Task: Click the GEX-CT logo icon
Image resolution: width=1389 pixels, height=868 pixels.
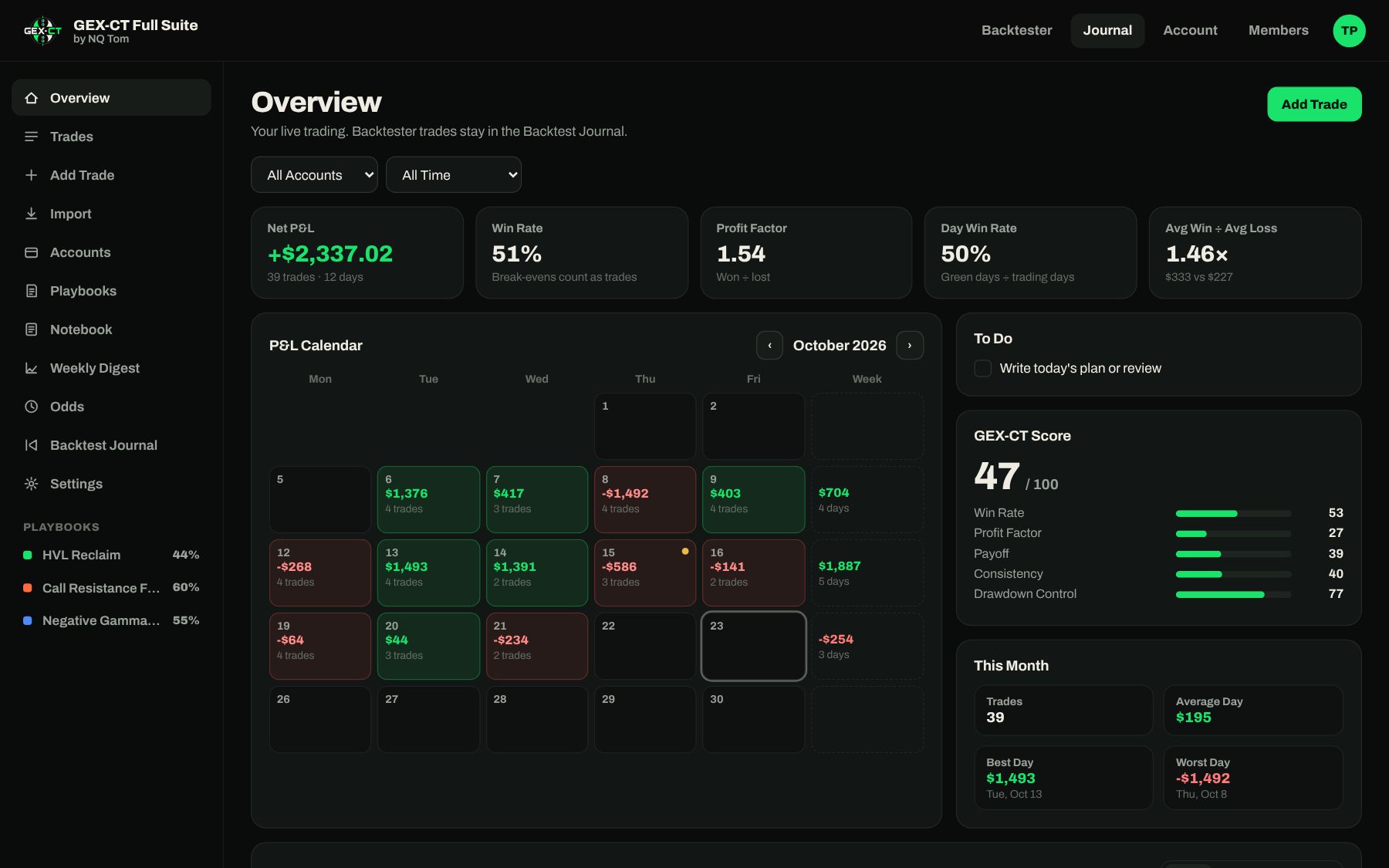Action: coord(42,31)
